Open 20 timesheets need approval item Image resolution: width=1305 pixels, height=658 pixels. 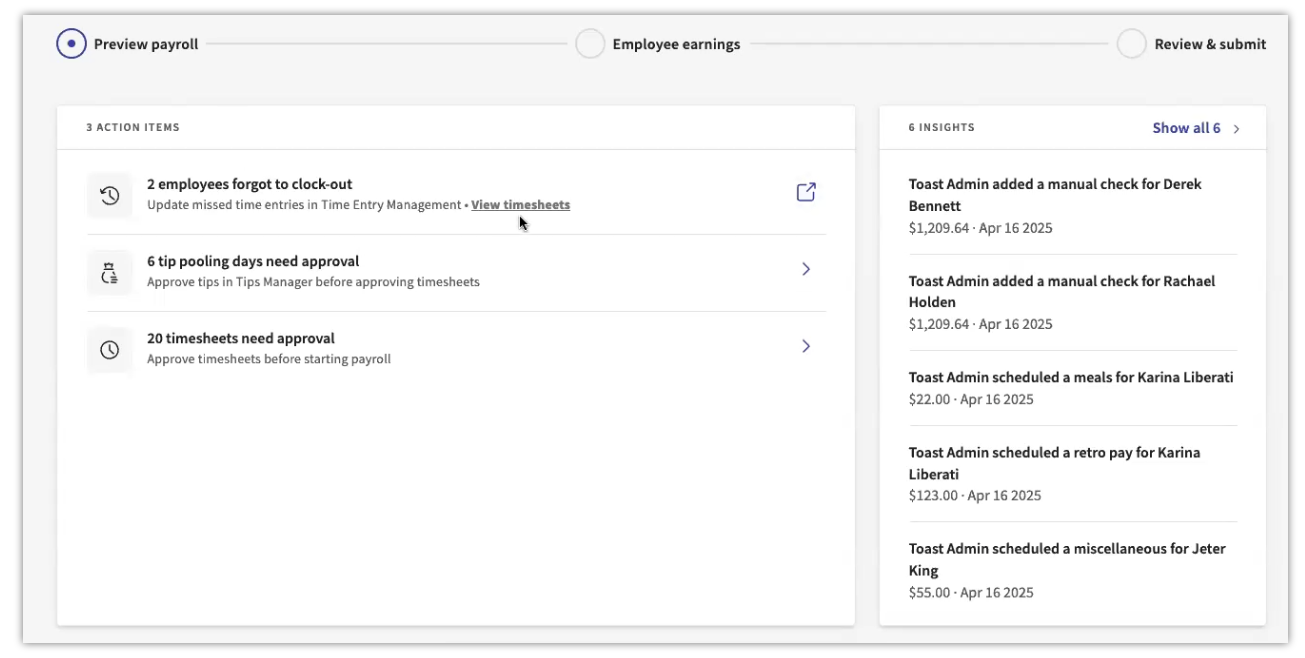241,338
